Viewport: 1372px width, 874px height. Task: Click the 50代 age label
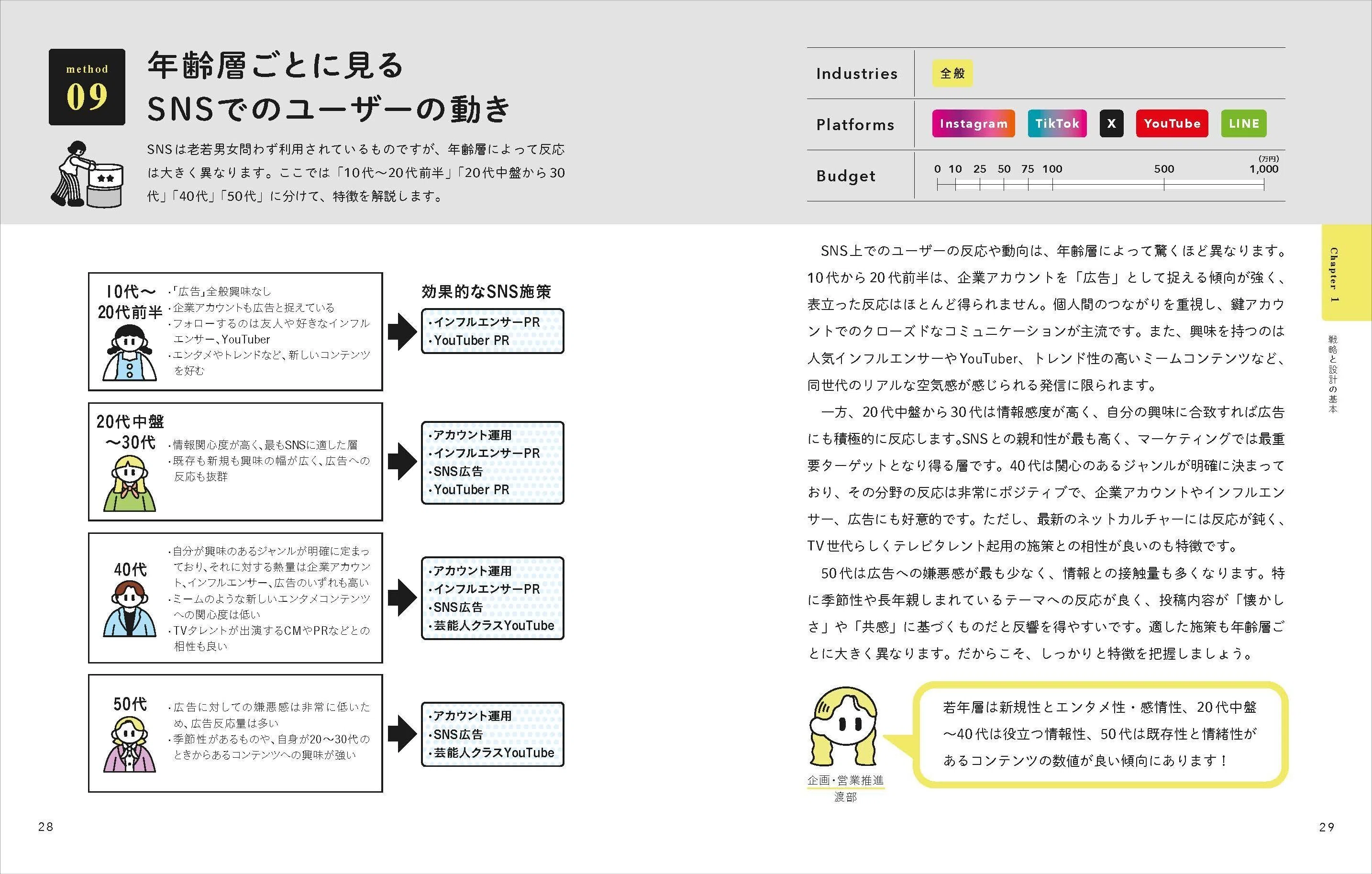[x=130, y=704]
